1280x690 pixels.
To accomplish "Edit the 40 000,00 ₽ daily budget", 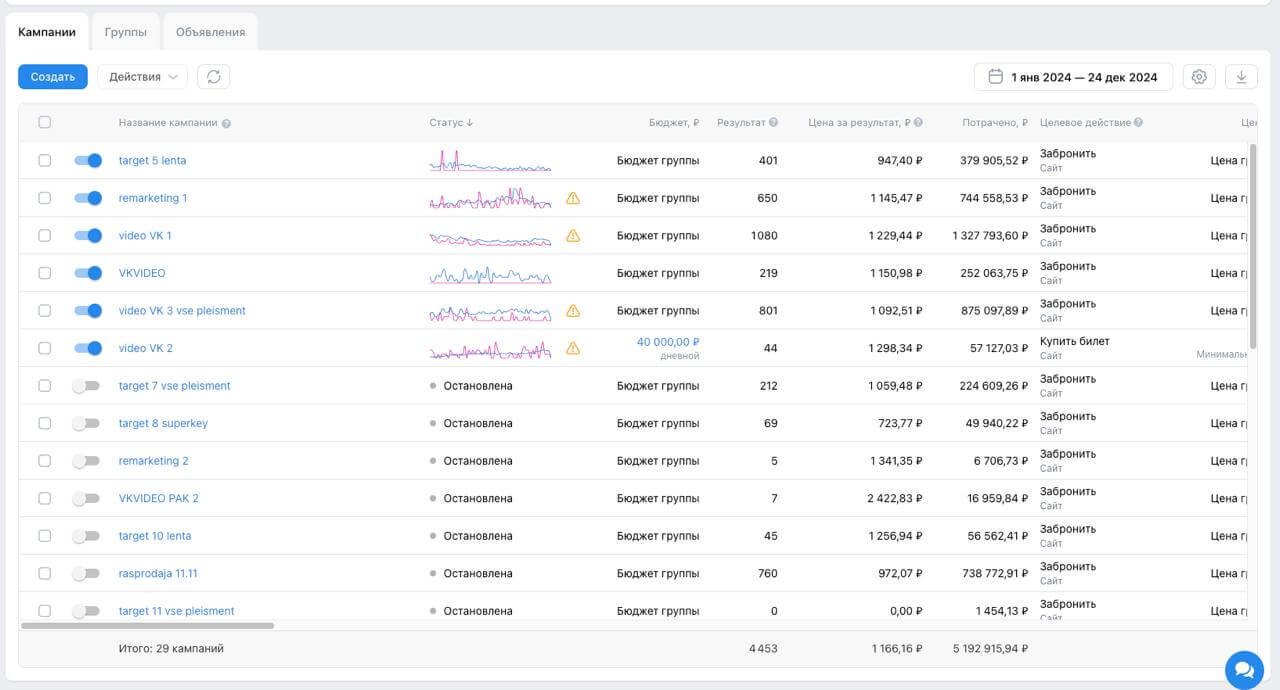I will tap(668, 342).
